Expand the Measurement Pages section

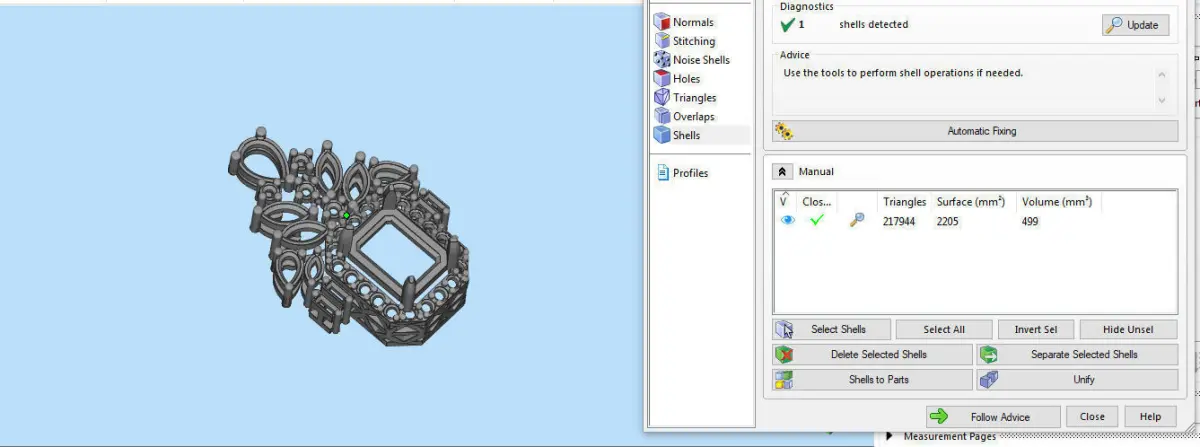(x=890, y=437)
